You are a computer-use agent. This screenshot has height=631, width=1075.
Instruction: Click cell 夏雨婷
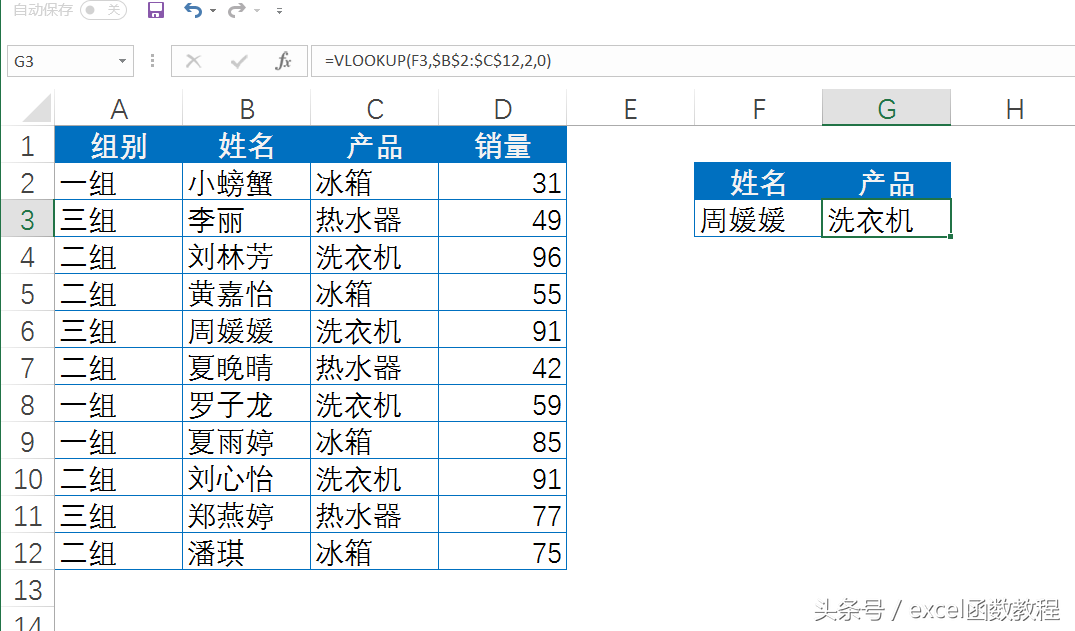[x=247, y=442]
